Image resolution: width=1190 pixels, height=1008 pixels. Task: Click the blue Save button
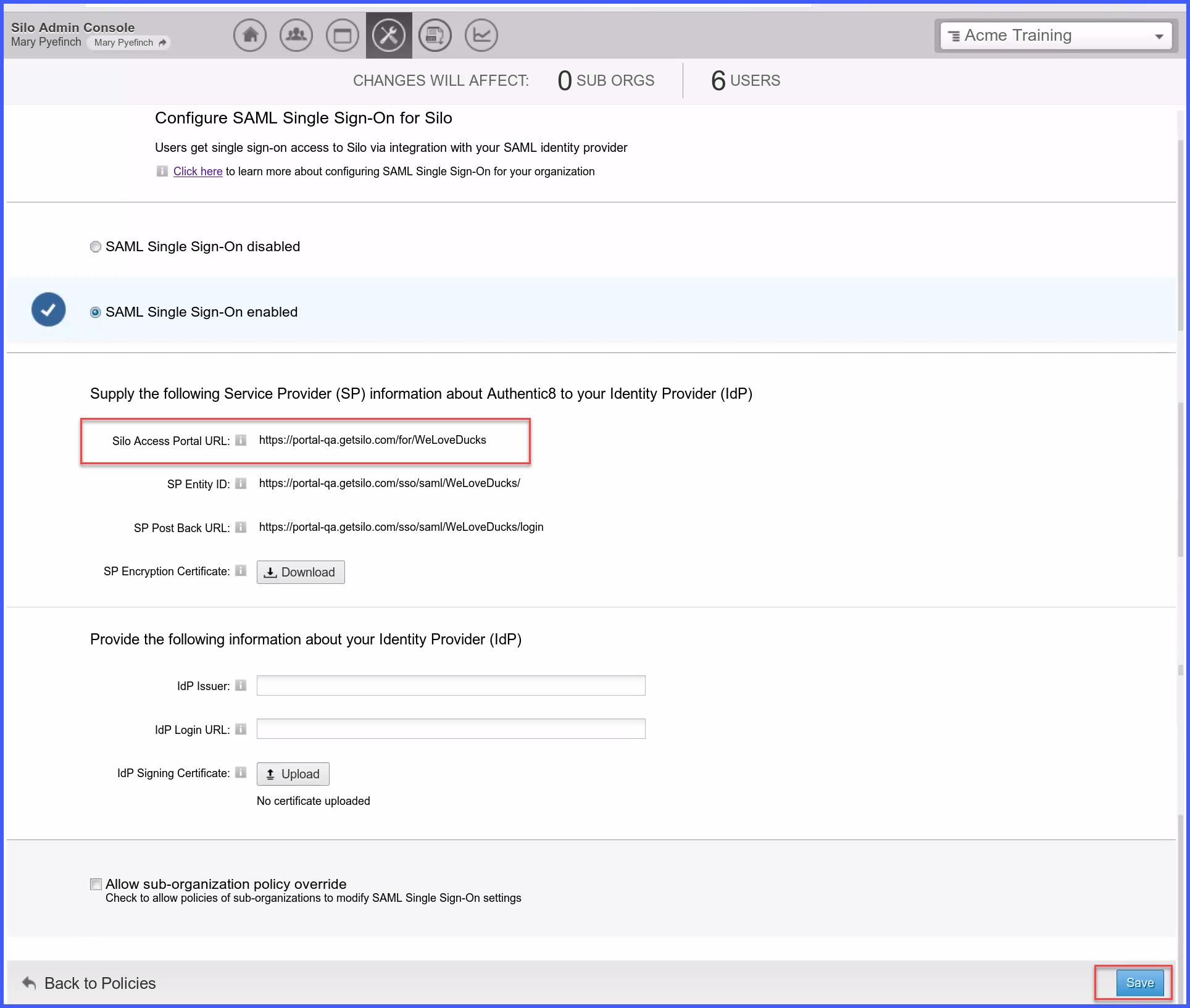[x=1139, y=983]
